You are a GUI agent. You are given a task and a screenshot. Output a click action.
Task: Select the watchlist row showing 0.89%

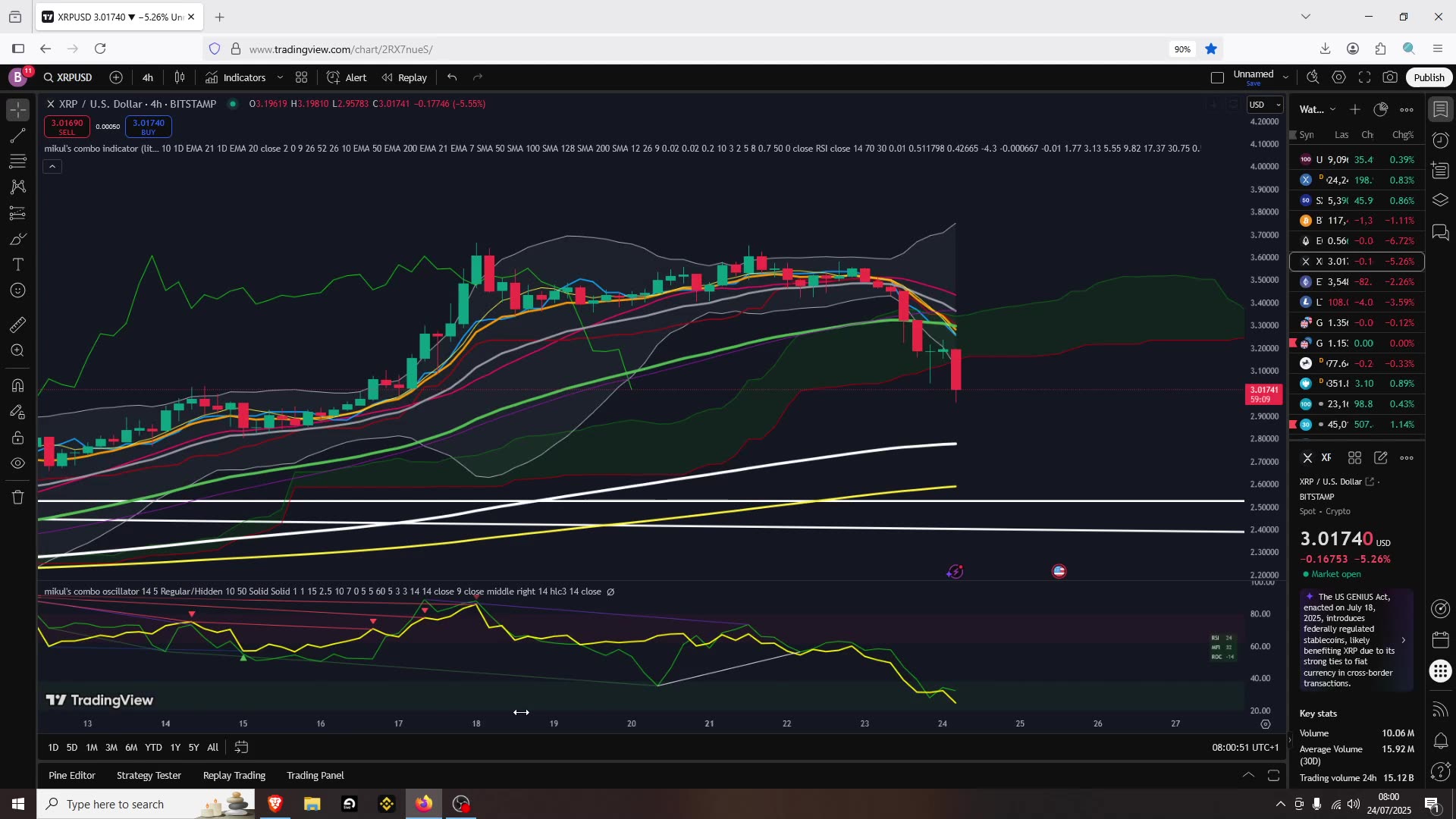pyautogui.click(x=1357, y=384)
